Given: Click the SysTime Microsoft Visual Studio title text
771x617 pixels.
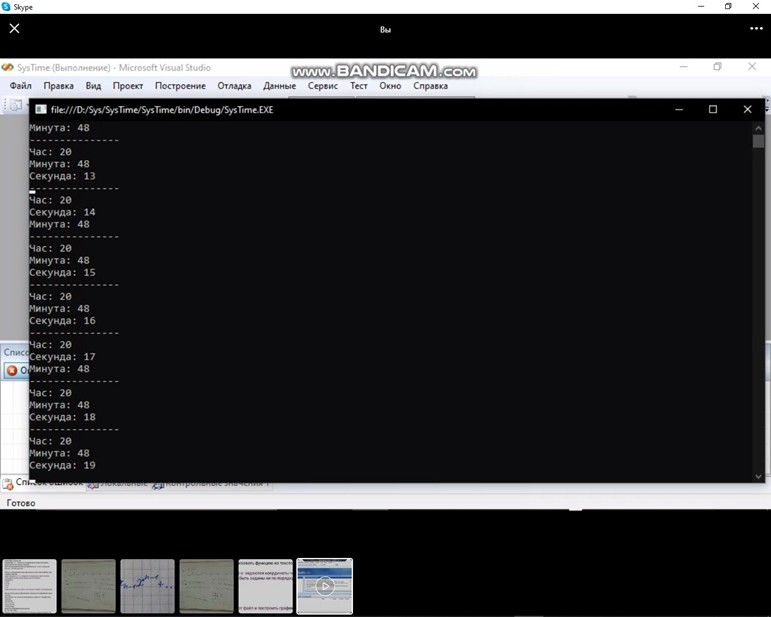Looking at the screenshot, I should 114,67.
